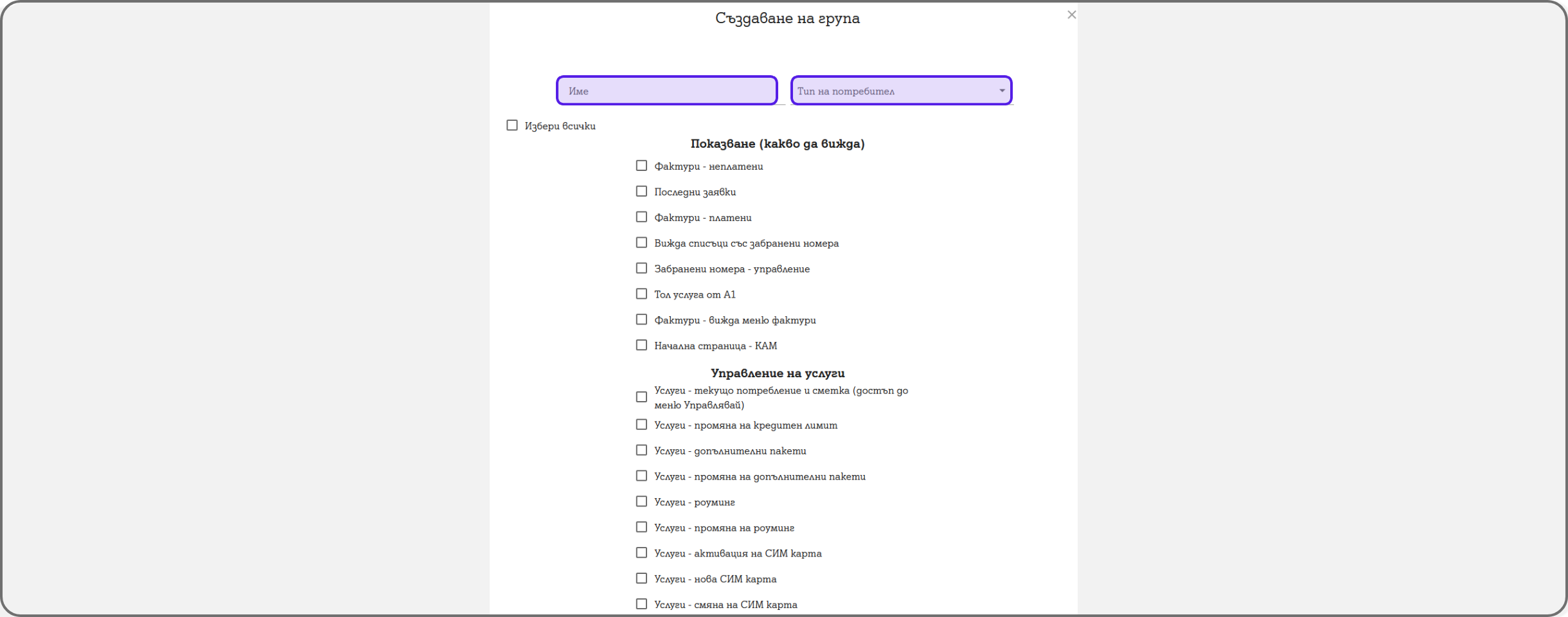Check the Избери всички checkbox
This screenshot has width=1568, height=617.
coord(512,125)
